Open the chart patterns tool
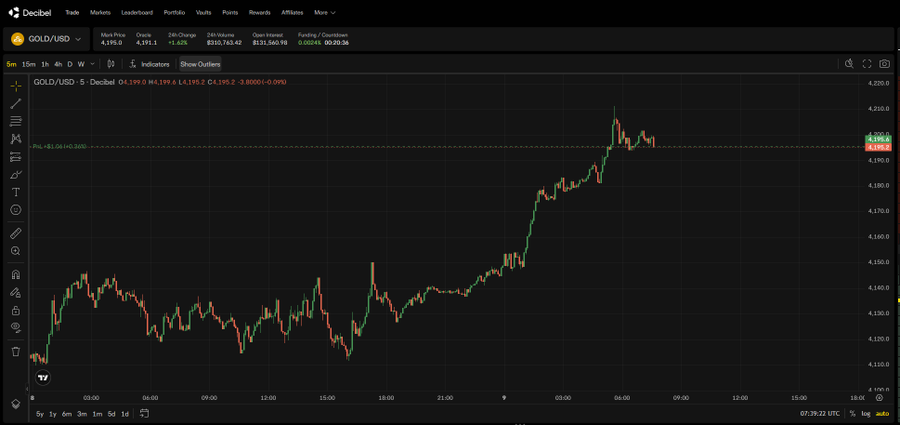Viewport: 900px width, 425px height. [x=15, y=139]
